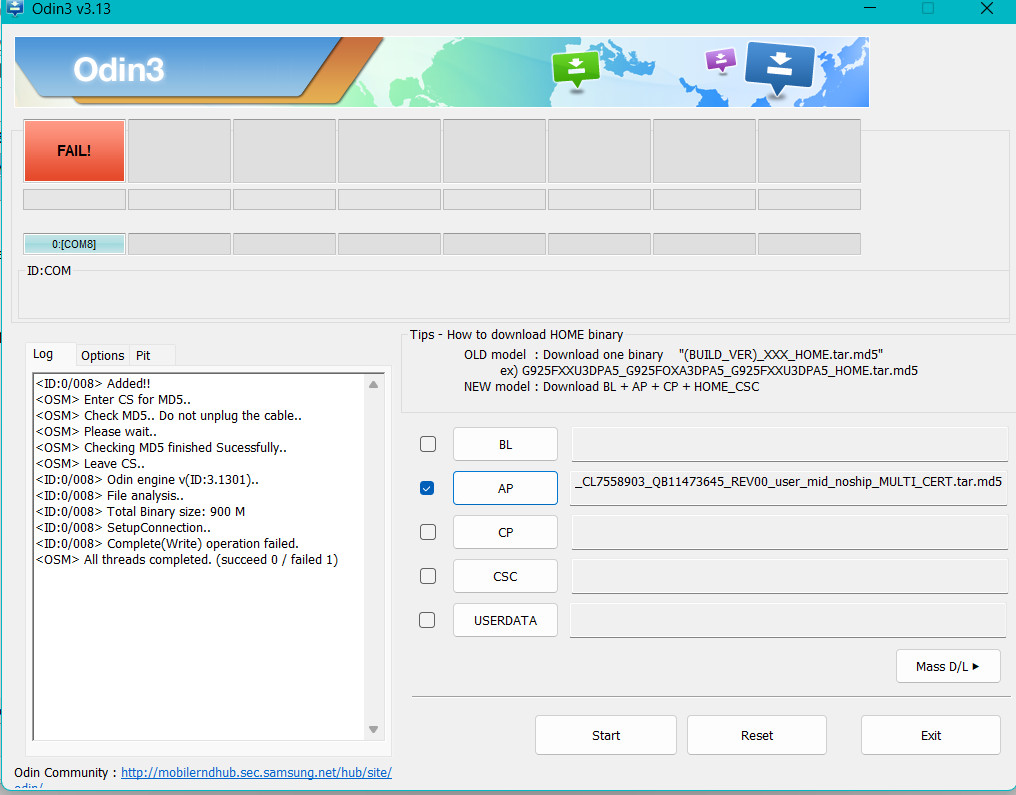Browse for a BL file
Screen dimensions: 1016x795
(505, 444)
